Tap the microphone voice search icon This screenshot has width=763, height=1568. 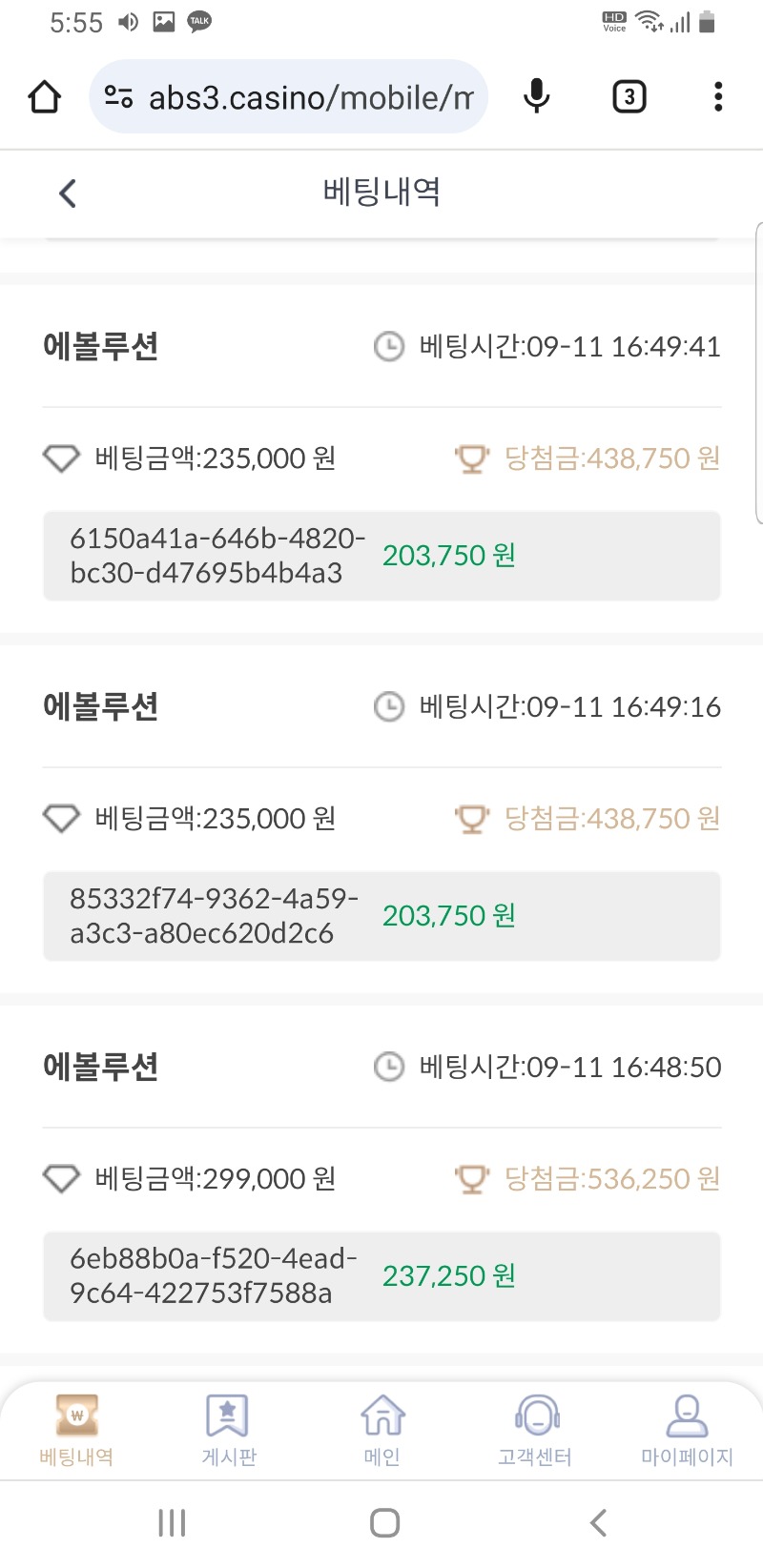pyautogui.click(x=537, y=96)
